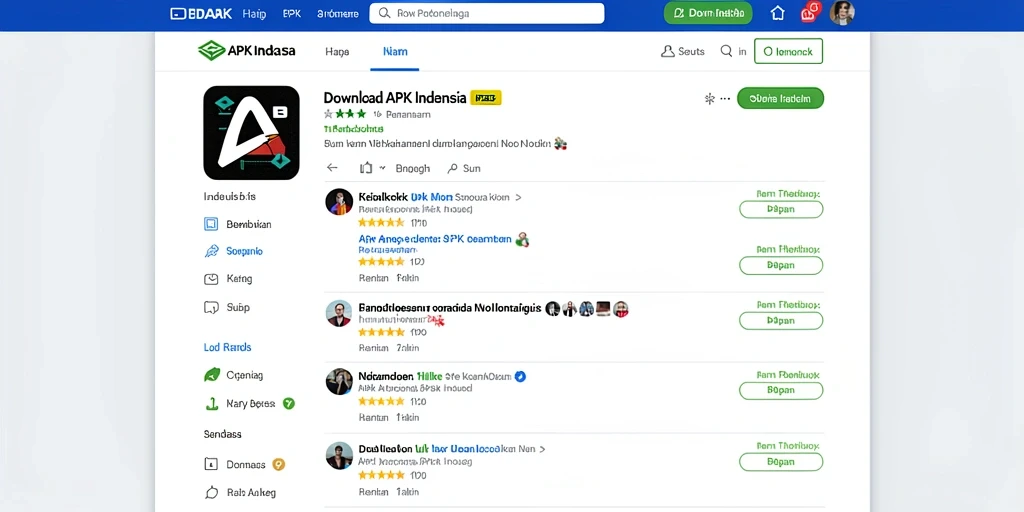
Task: Click the green star rating under app title
Action: tap(345, 114)
